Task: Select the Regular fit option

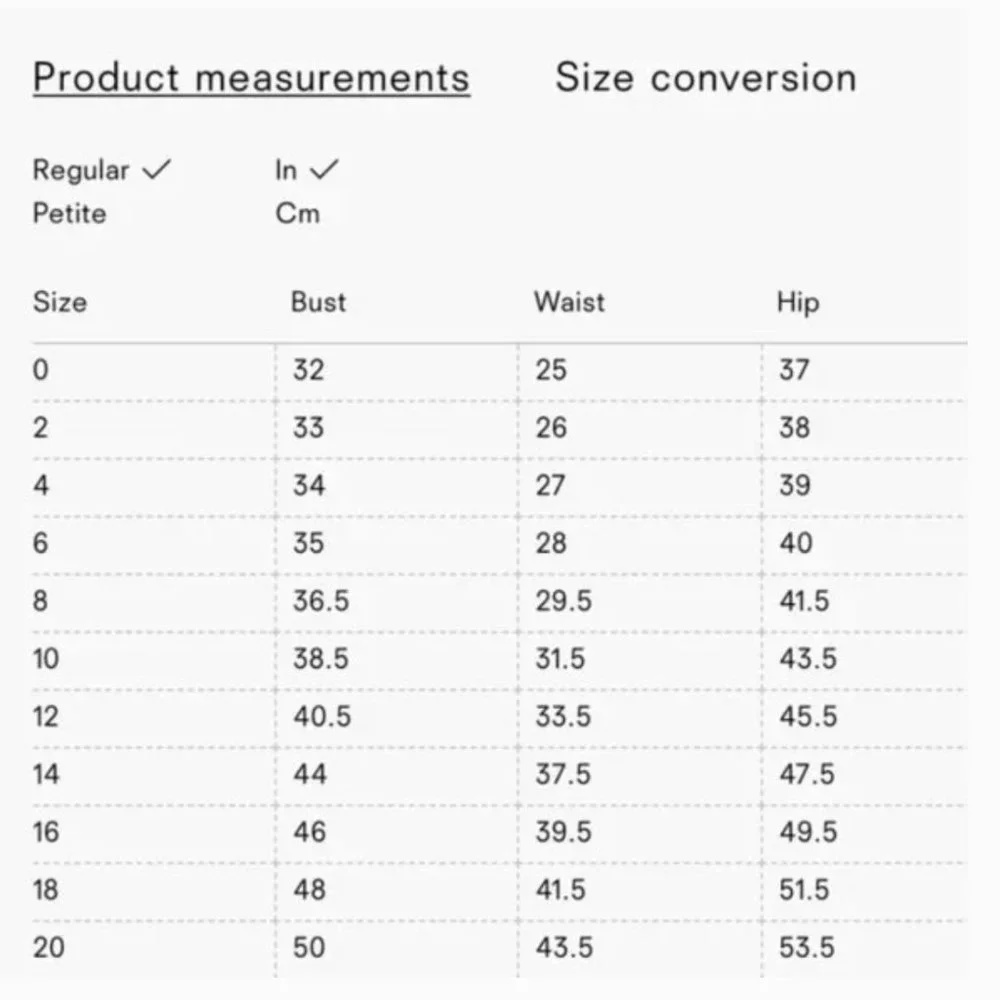Action: (x=81, y=171)
